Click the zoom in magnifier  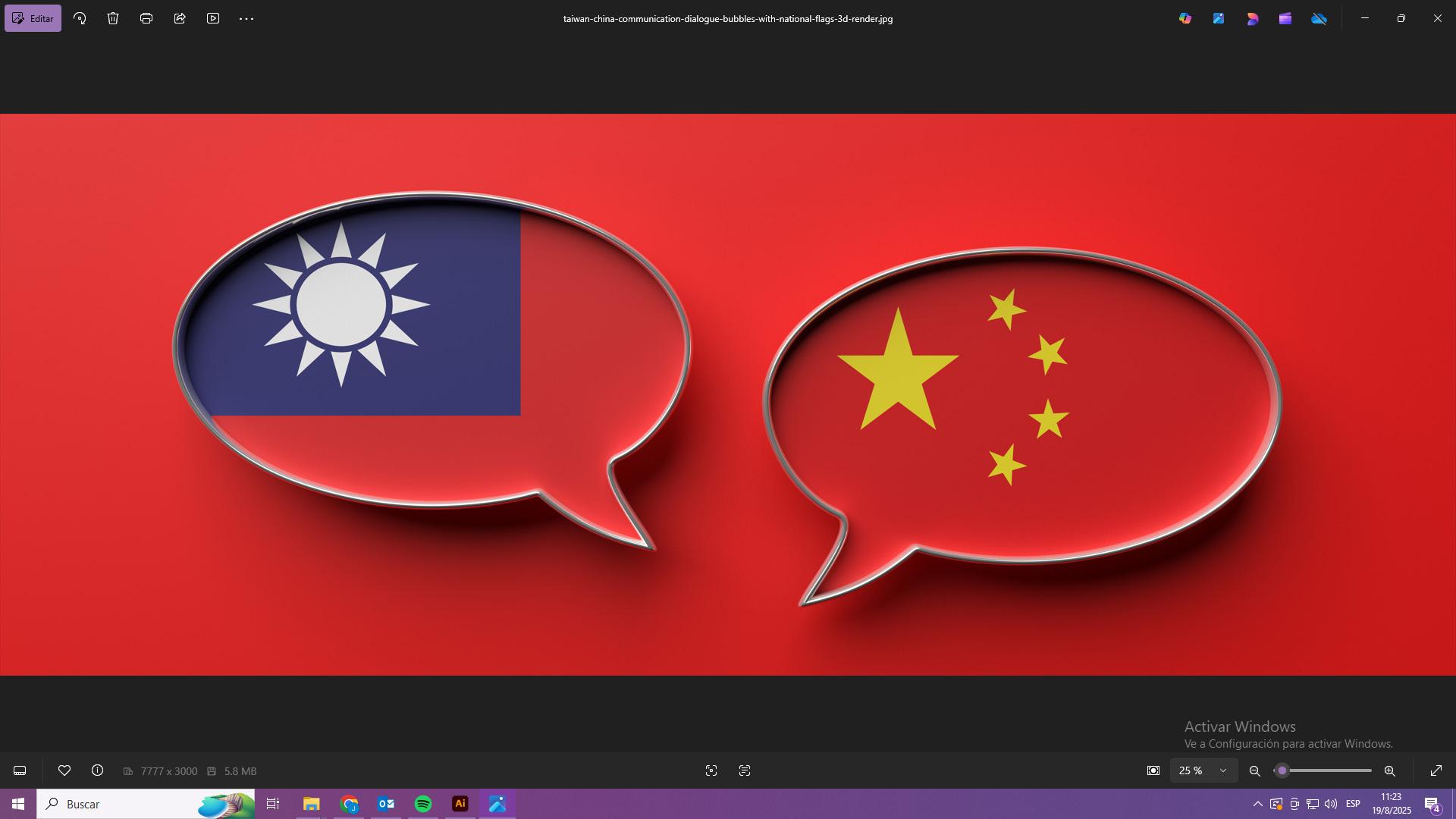click(1389, 770)
